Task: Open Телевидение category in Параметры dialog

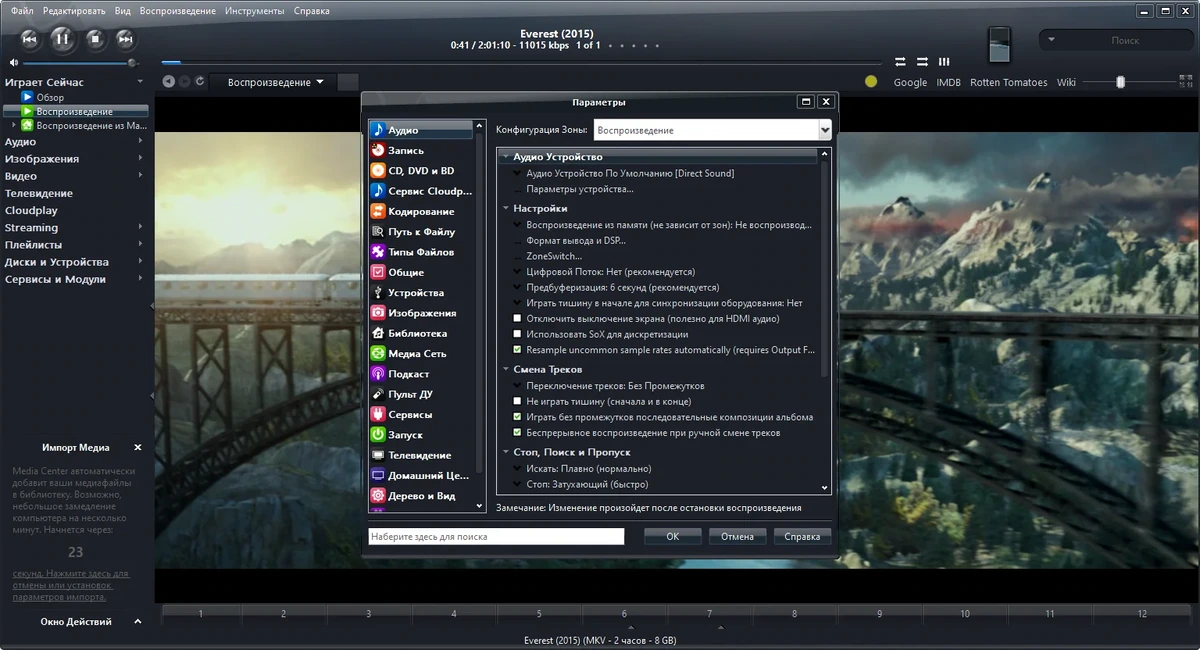Action: click(421, 455)
